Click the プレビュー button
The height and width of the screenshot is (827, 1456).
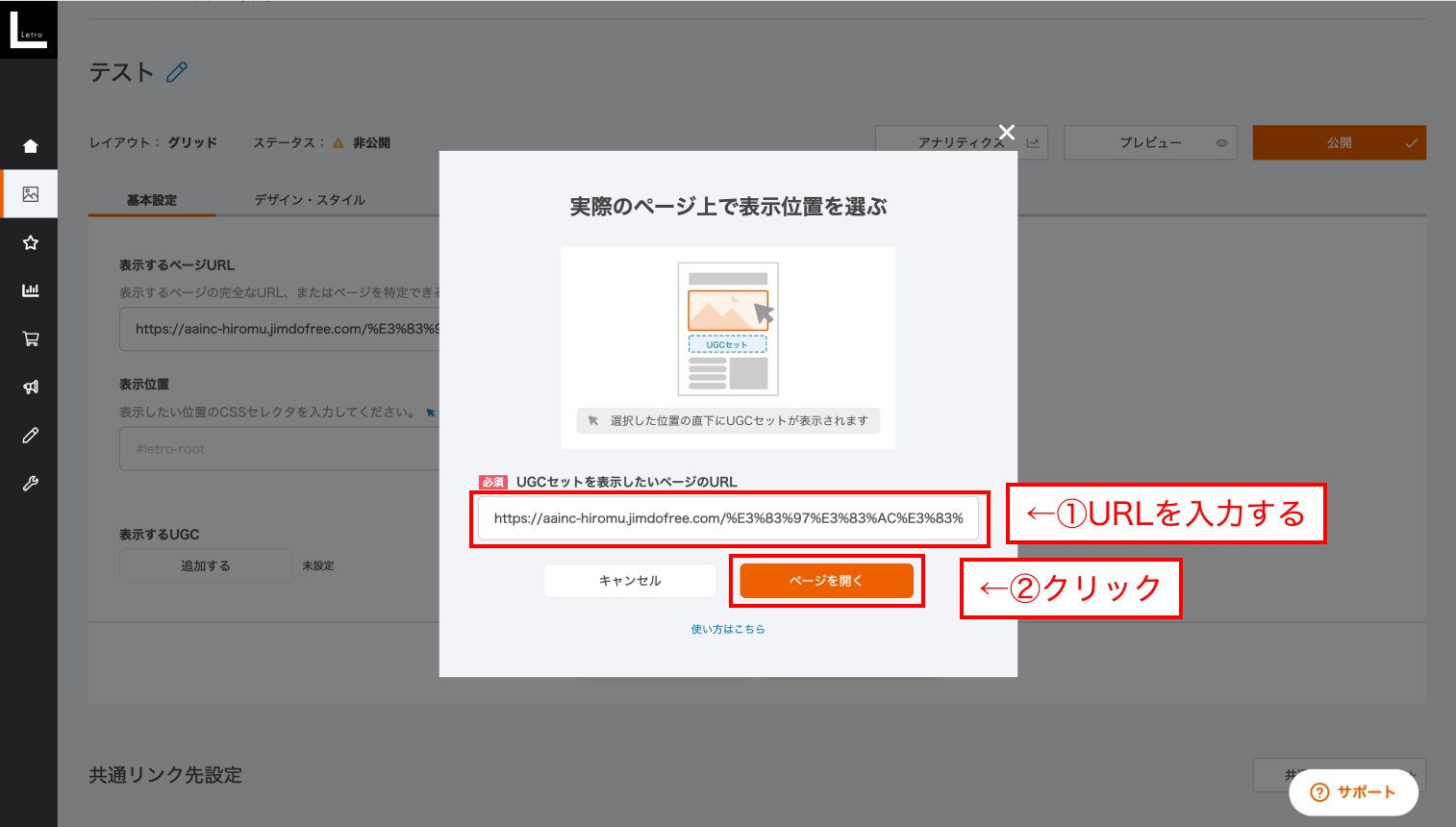tap(1150, 142)
